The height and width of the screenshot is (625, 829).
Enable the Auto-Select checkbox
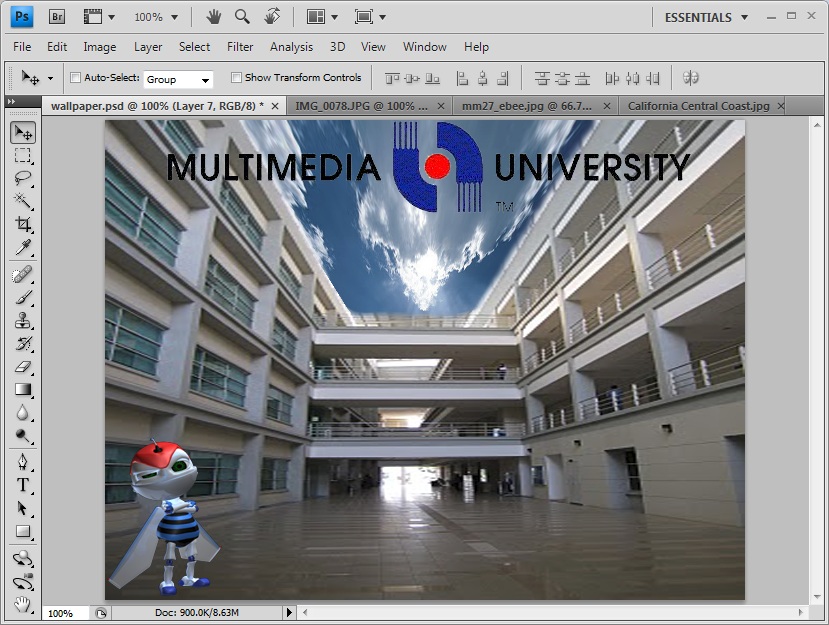[x=76, y=78]
